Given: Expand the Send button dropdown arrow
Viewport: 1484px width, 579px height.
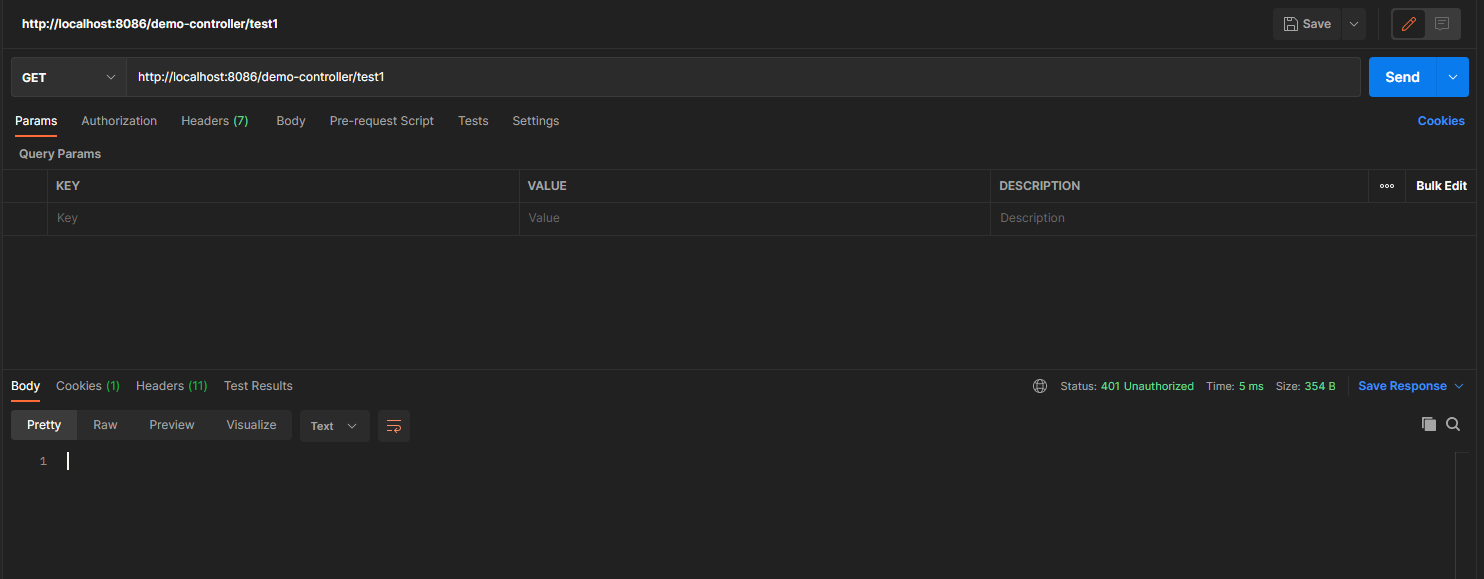Looking at the screenshot, I should click(x=1452, y=77).
